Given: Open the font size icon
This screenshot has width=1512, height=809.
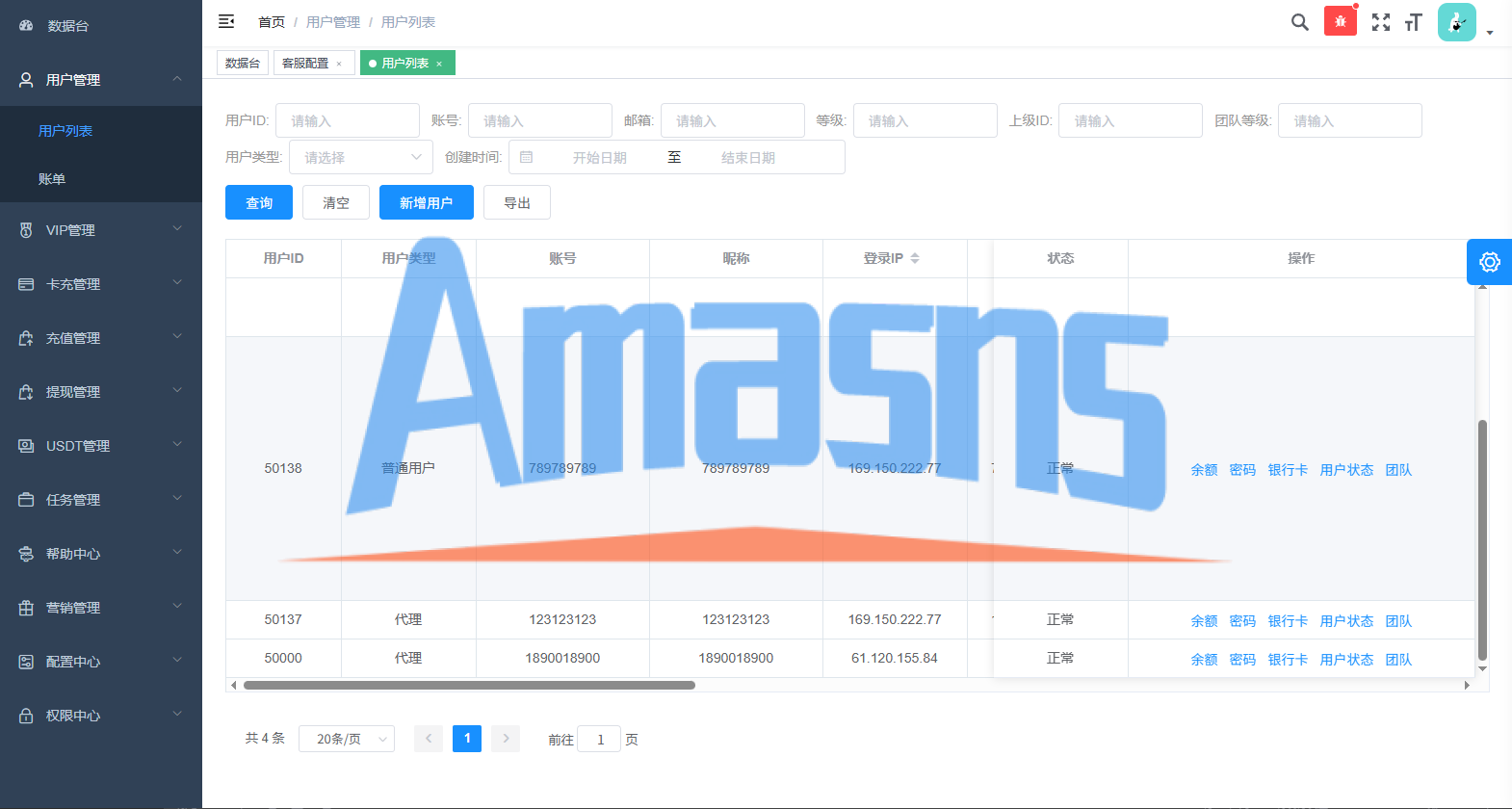Looking at the screenshot, I should pos(1414,22).
